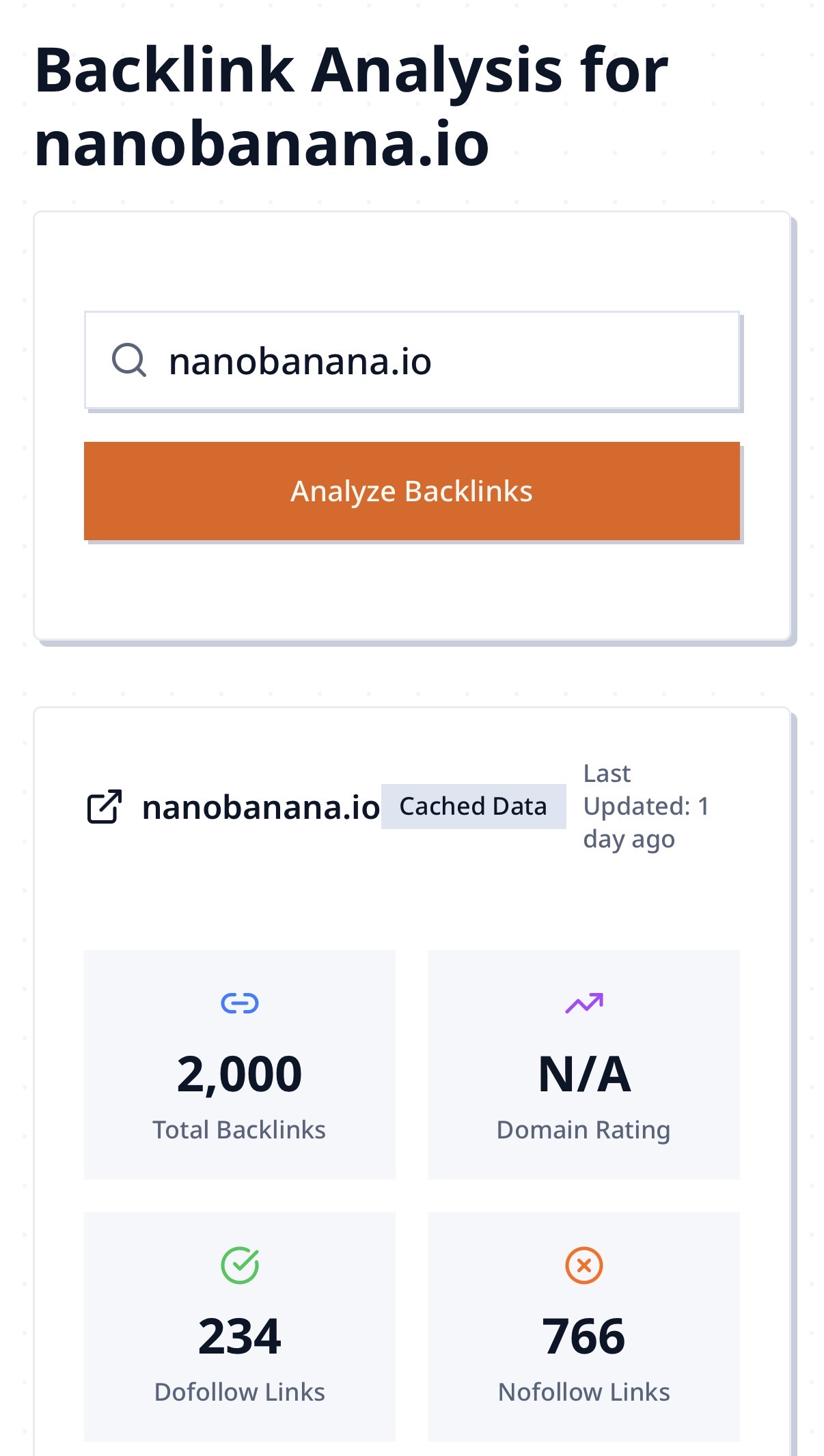Select the 234 dofollow count
The image size is (824, 1456).
[x=240, y=1336]
